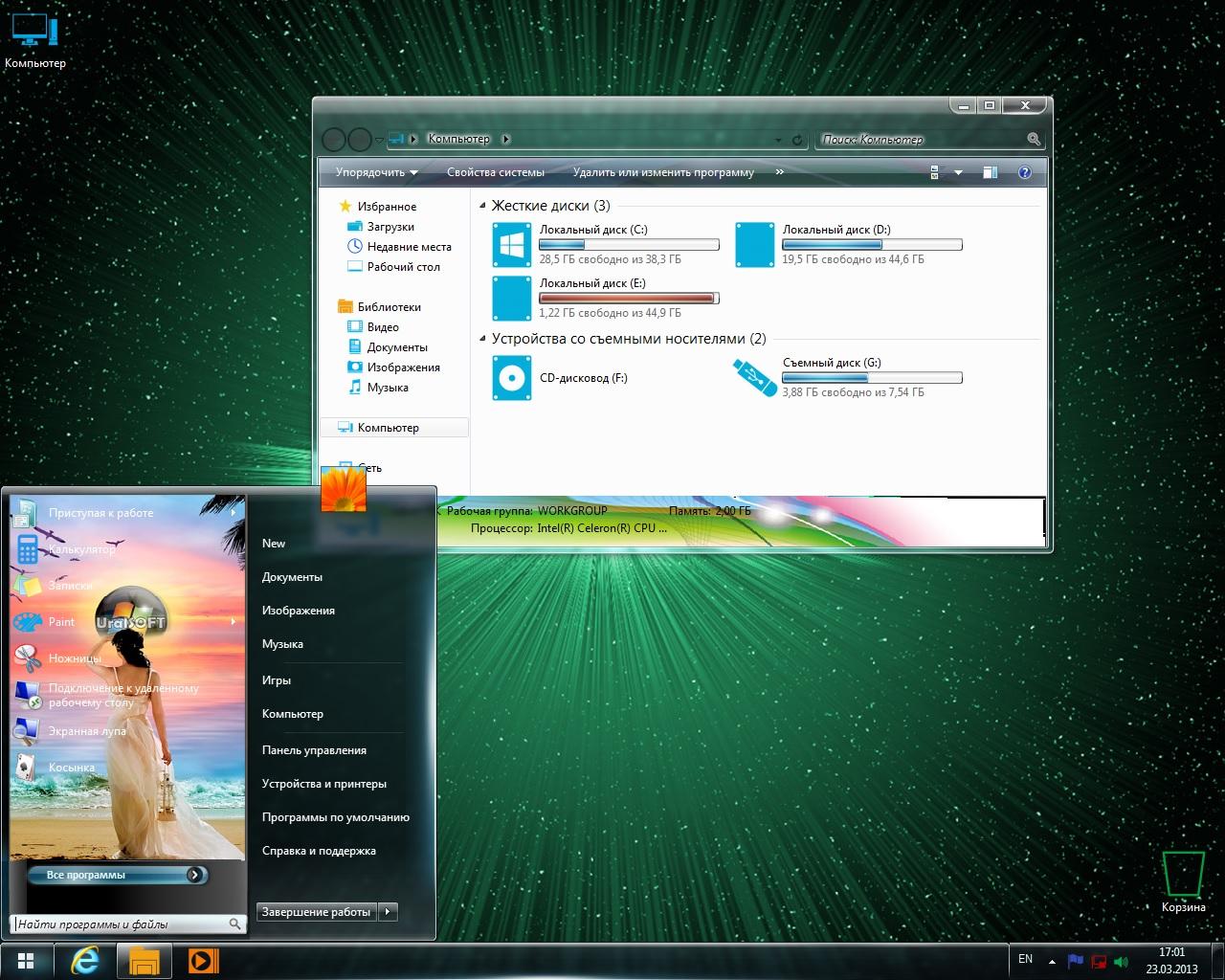
Task: Expand the hidden toolbar commands chevron
Action: pos(779,172)
